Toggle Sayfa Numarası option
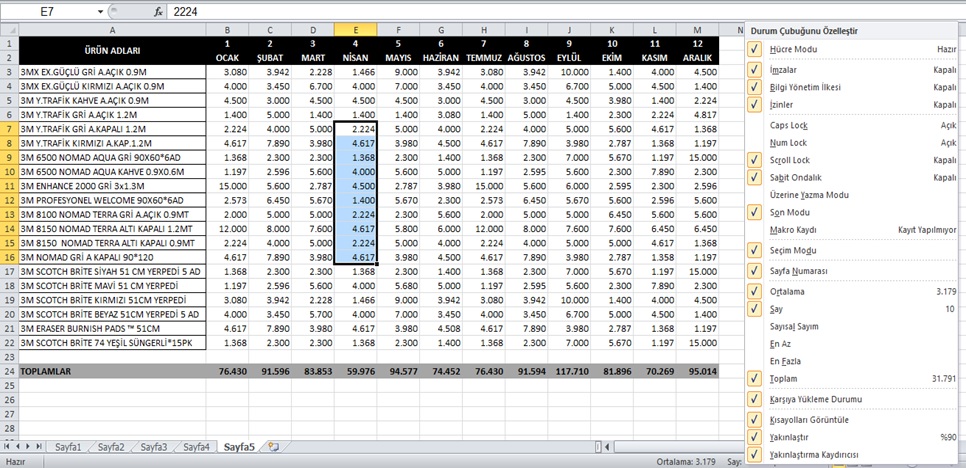 (x=853, y=271)
